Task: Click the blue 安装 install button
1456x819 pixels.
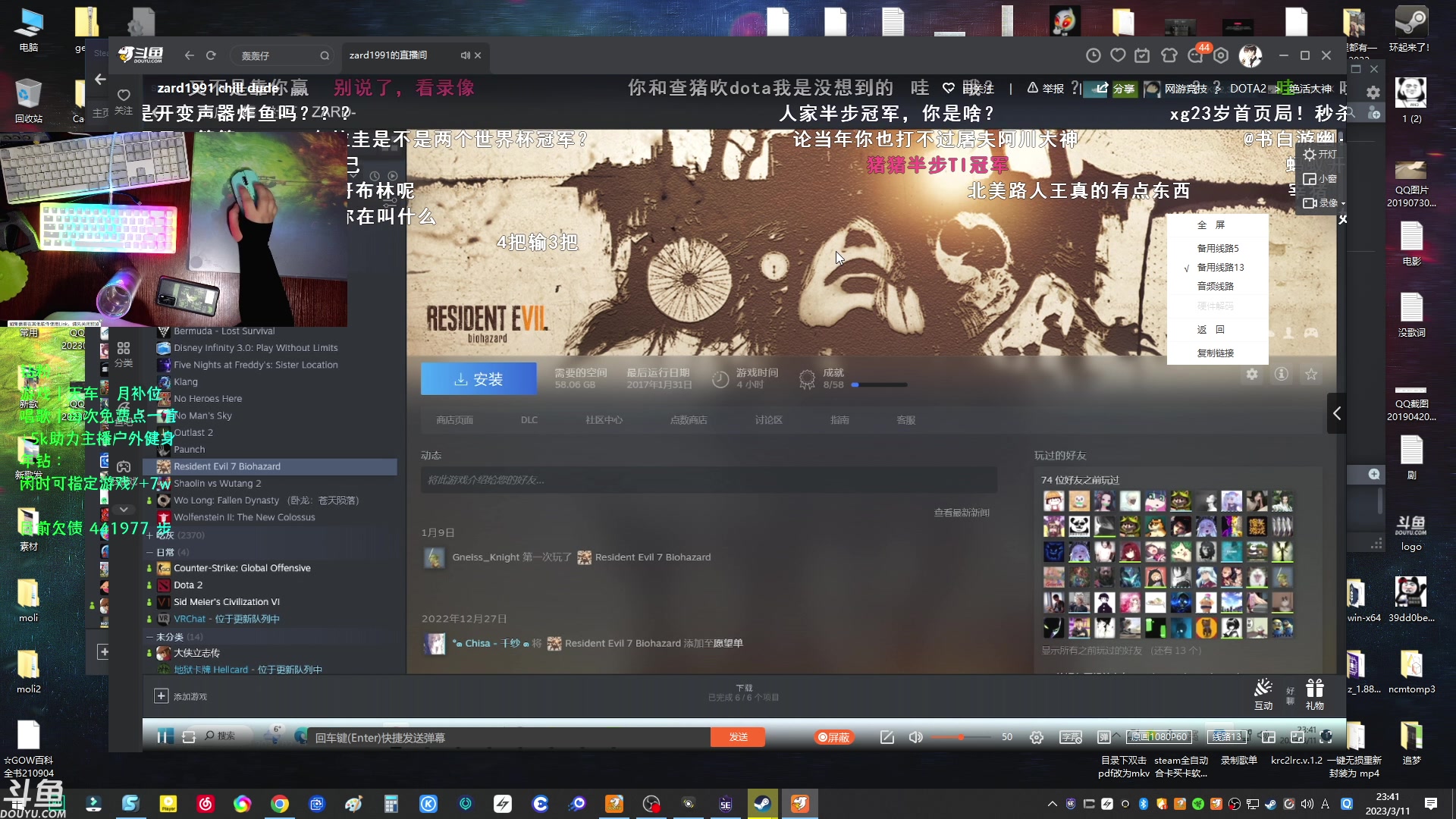Action: [479, 378]
